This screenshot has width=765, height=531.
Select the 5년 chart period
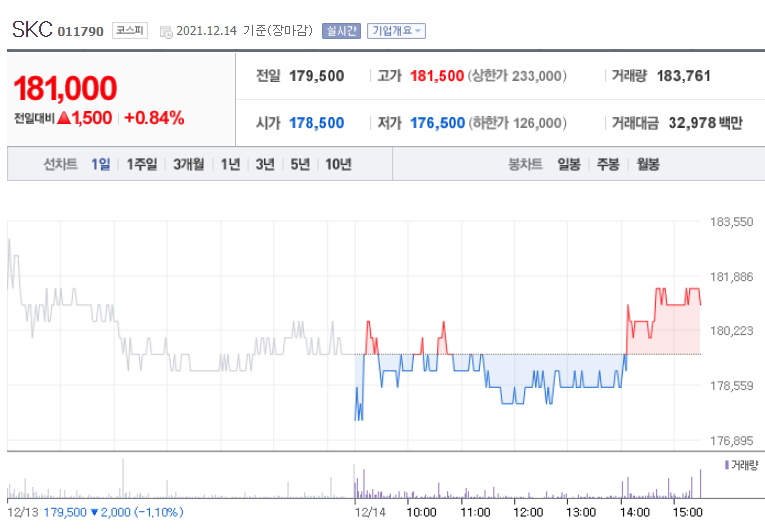coord(300,164)
